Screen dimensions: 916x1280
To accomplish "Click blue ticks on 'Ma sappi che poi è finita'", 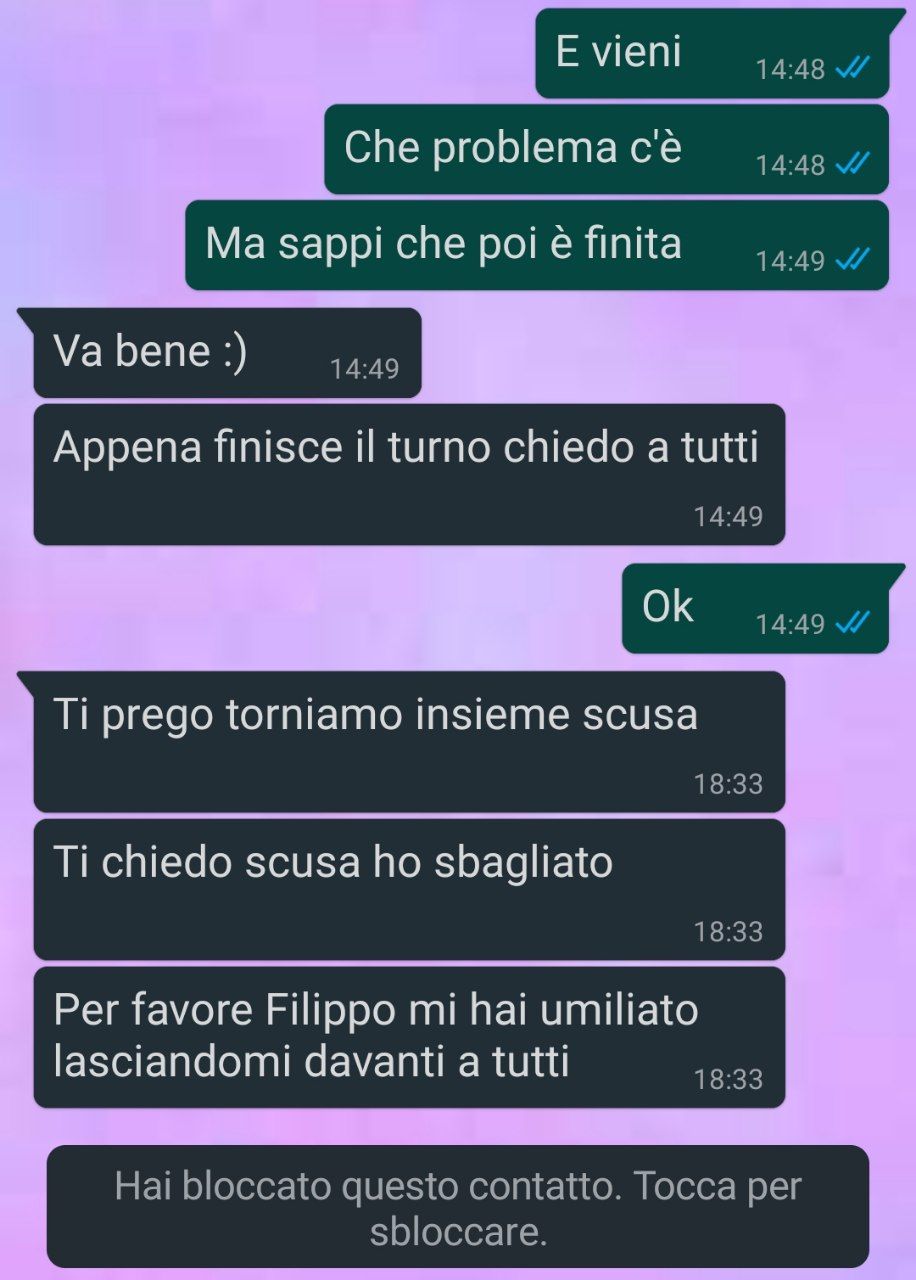I will [x=852, y=261].
